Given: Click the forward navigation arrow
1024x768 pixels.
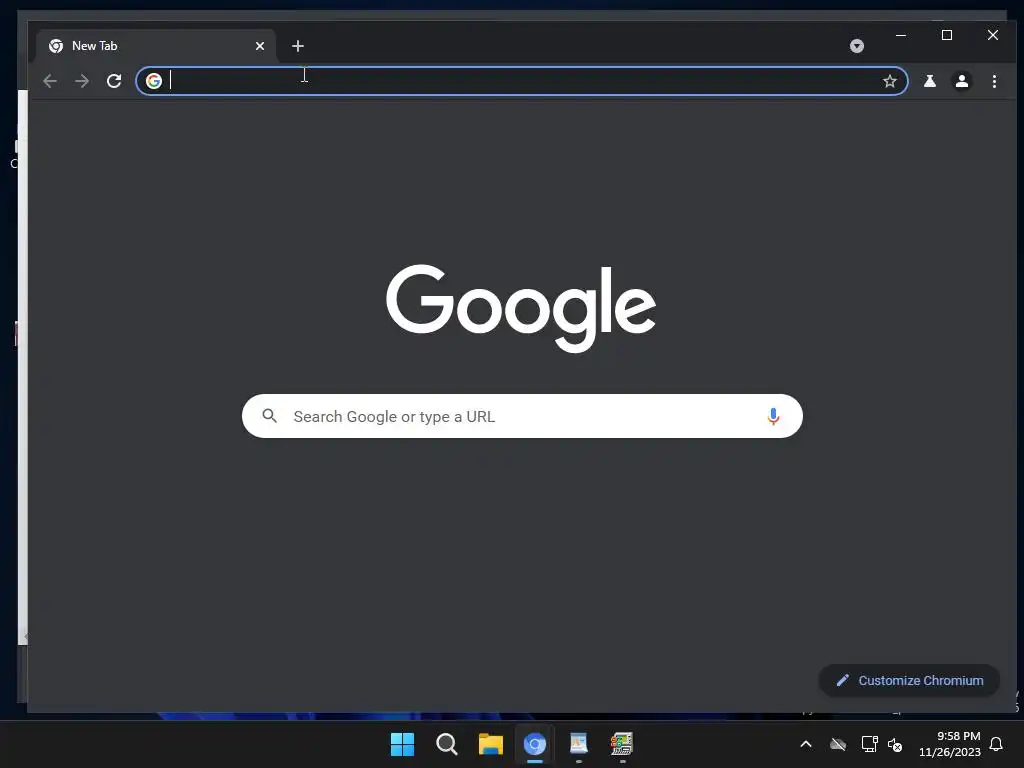Looking at the screenshot, I should pyautogui.click(x=82, y=81).
